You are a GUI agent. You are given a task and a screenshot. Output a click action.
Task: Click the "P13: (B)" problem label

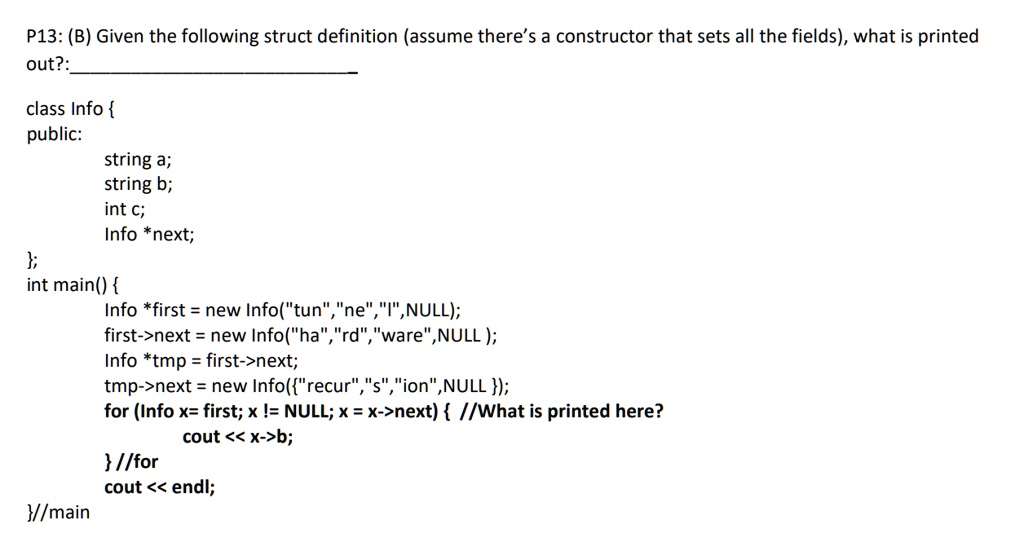[x=59, y=36]
